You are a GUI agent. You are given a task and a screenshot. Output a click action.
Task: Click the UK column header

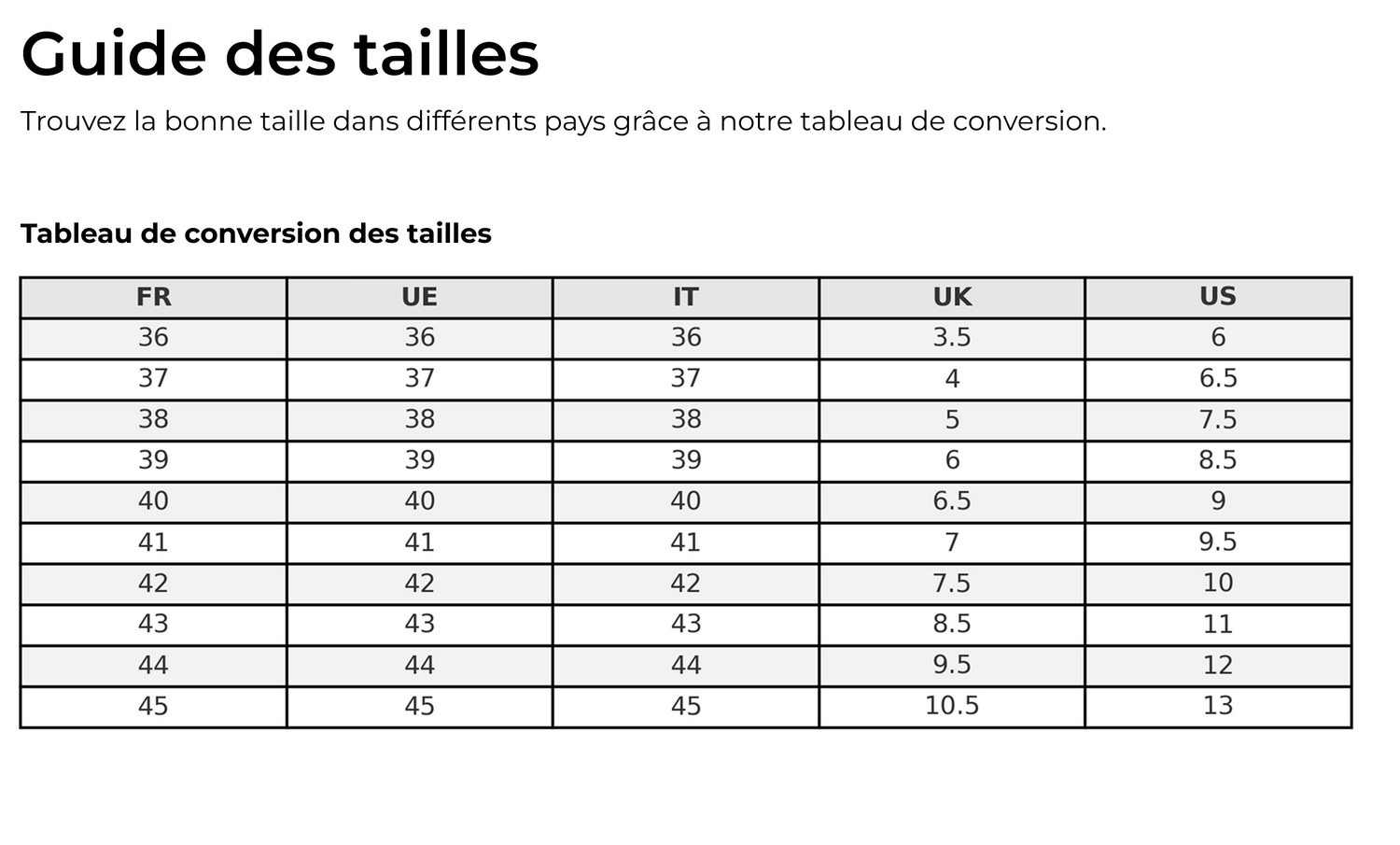(952, 297)
